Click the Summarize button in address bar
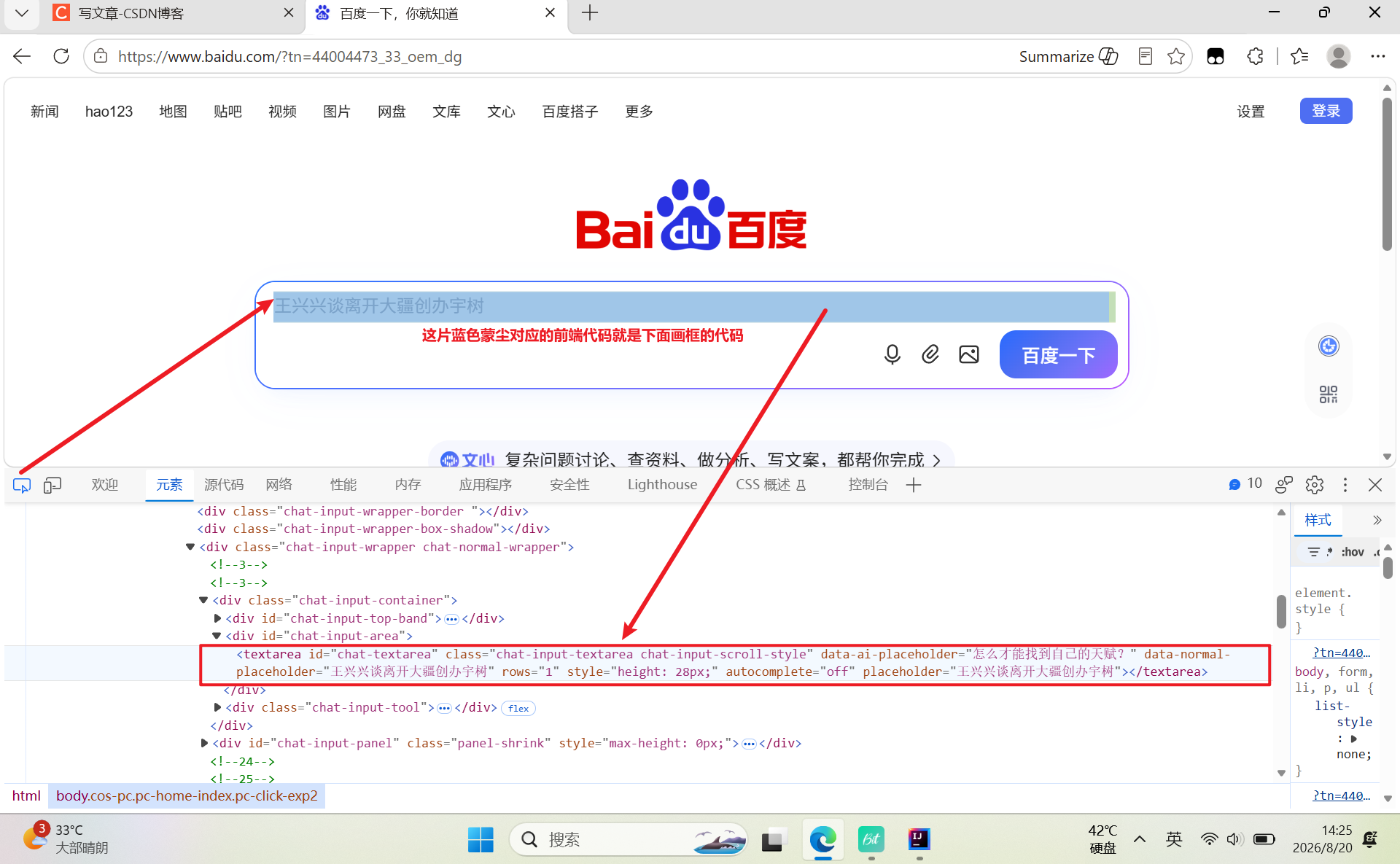 pyautogui.click(x=1068, y=56)
